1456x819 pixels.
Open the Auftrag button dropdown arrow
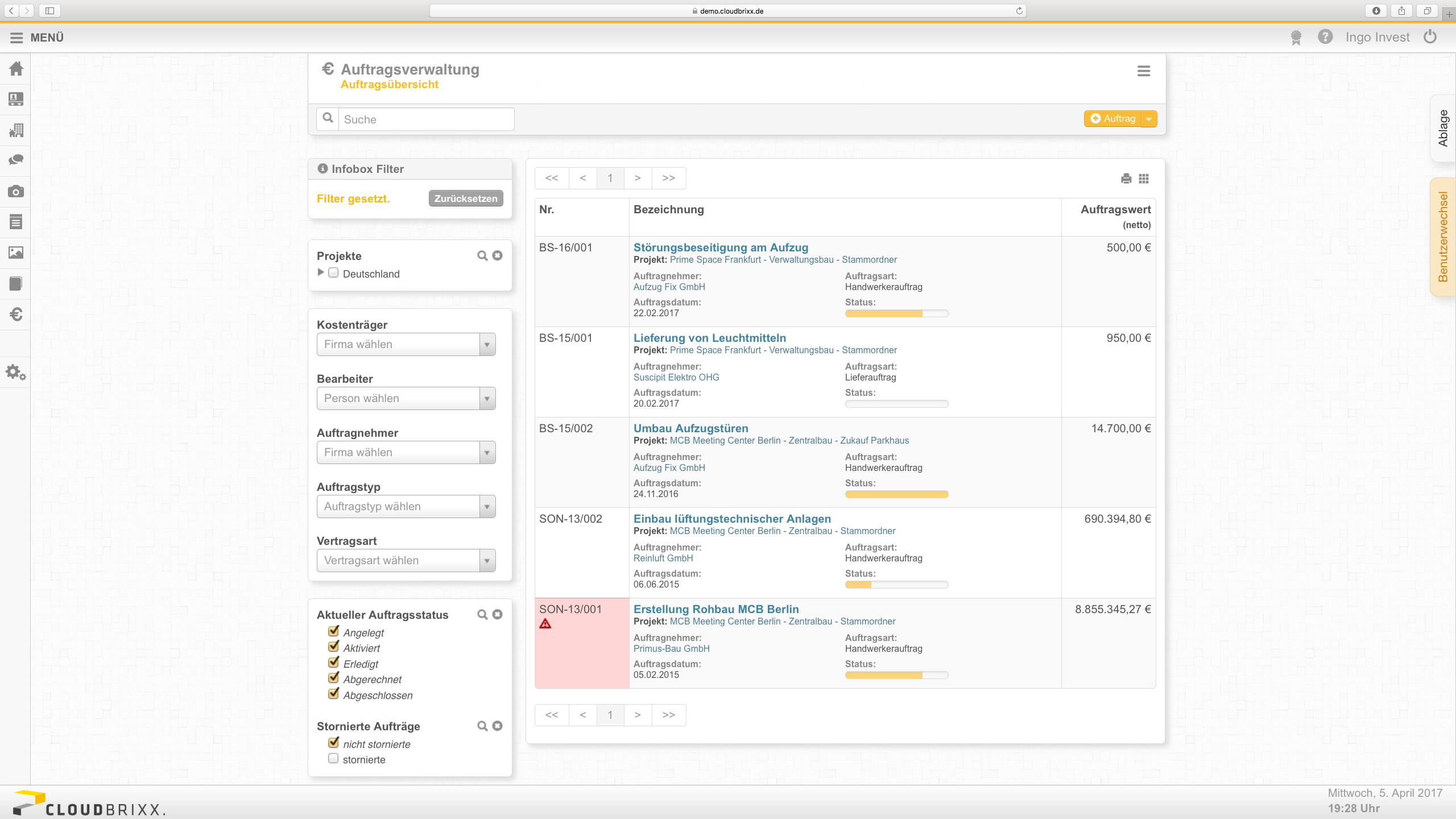point(1149,119)
